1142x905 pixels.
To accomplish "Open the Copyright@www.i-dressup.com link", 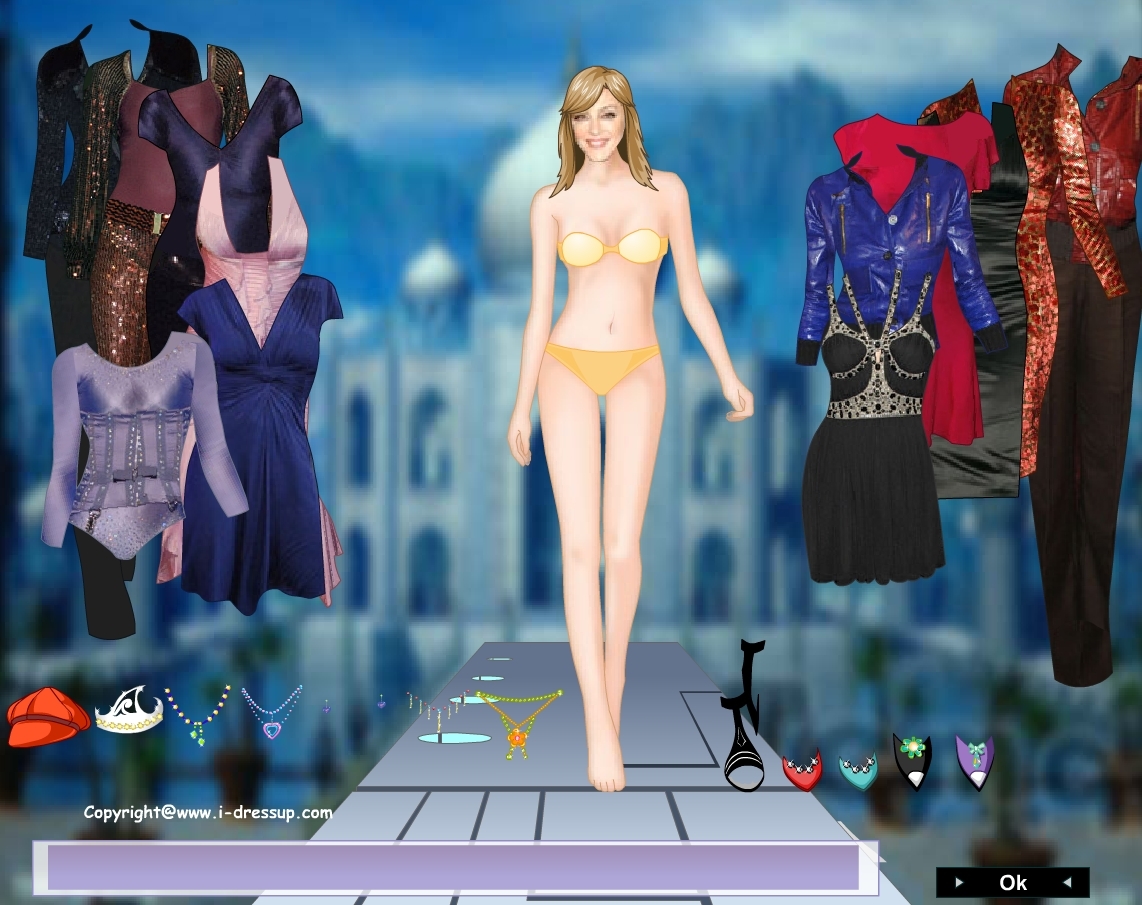I will click(x=208, y=813).
